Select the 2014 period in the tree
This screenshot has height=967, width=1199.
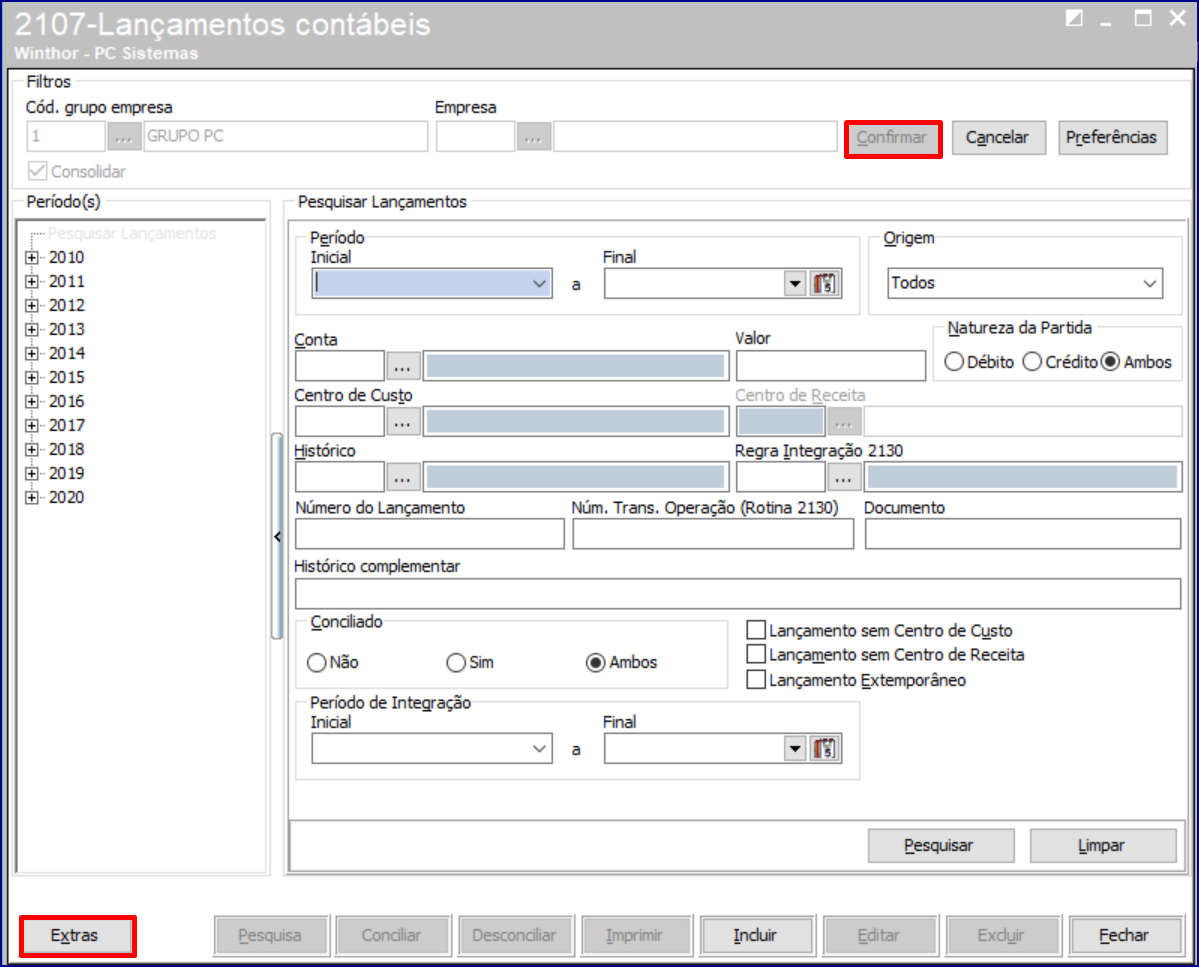tap(67, 353)
